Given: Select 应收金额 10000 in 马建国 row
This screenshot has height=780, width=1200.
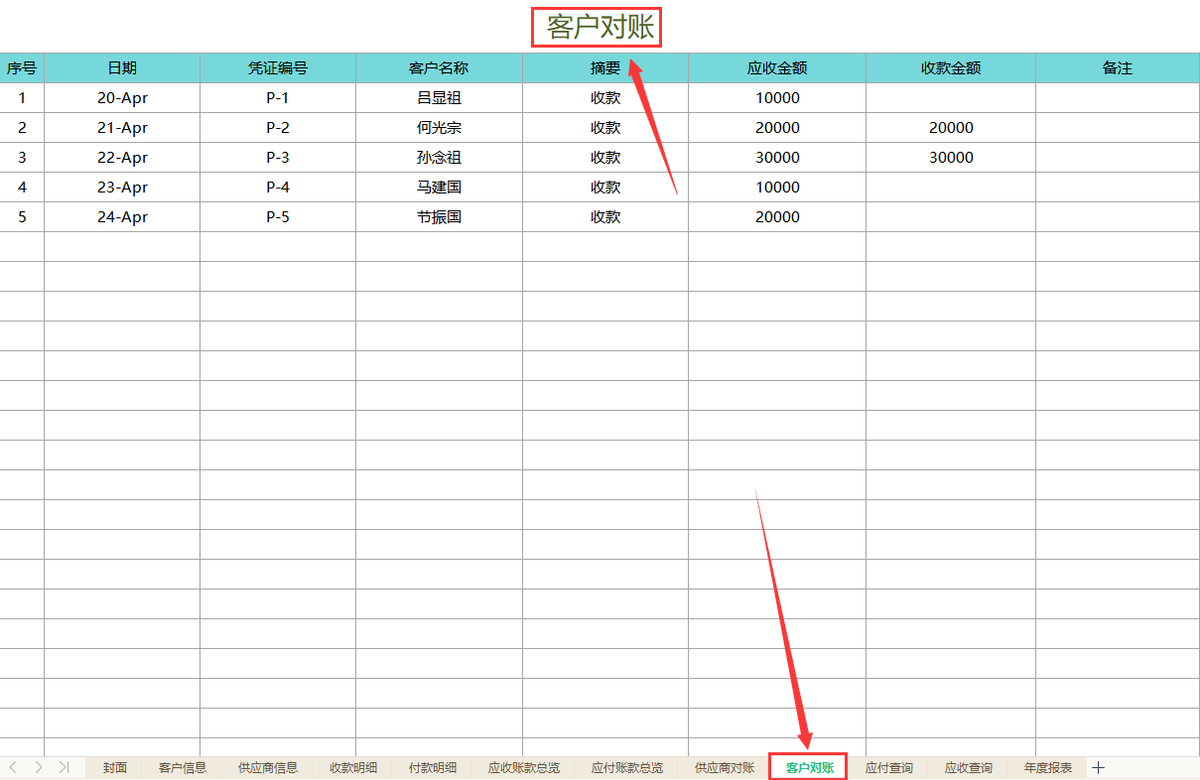Looking at the screenshot, I should [777, 187].
